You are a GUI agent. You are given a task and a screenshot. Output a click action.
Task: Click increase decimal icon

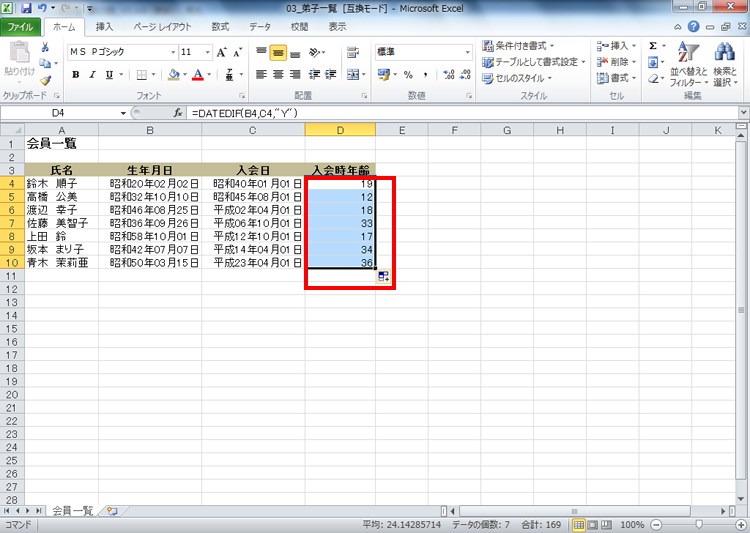[449, 75]
